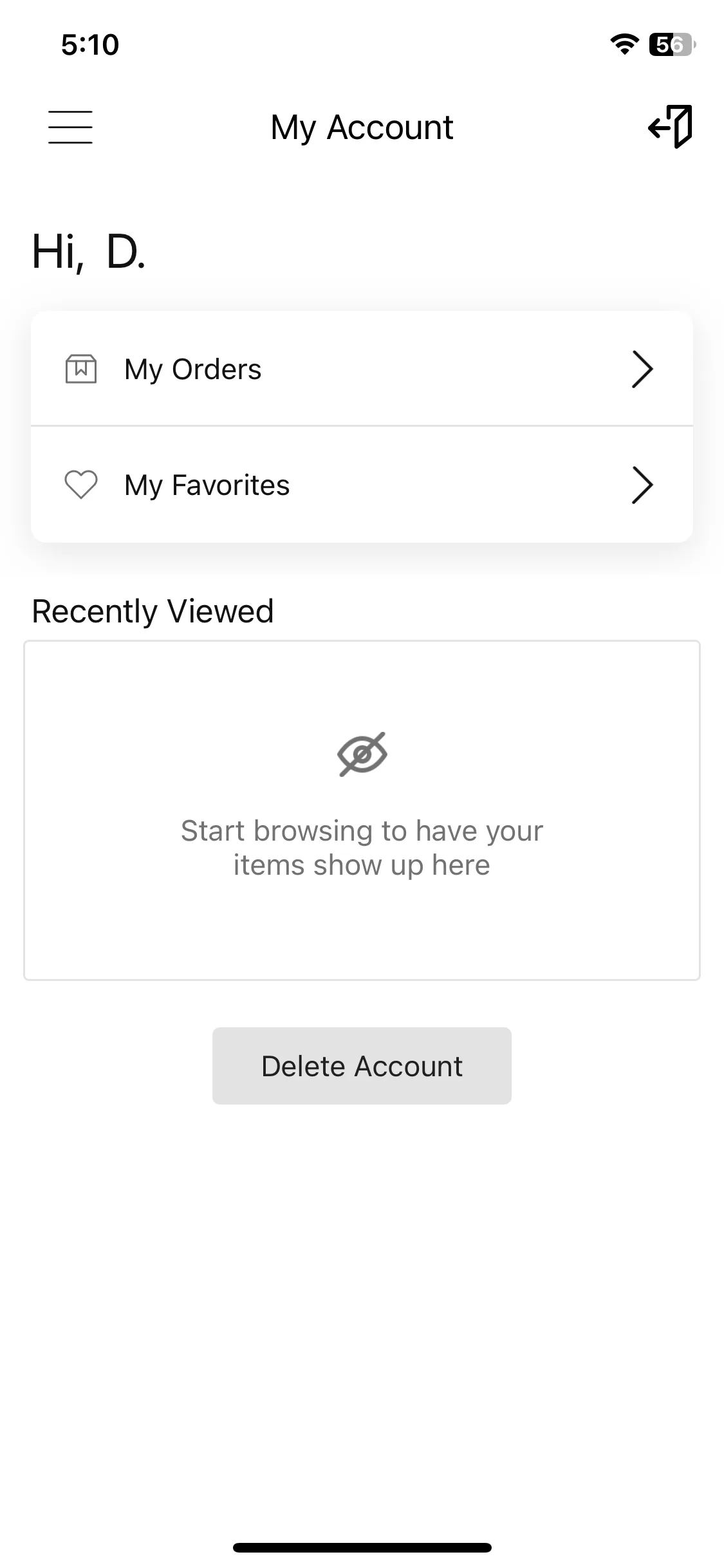The image size is (724, 1568).
Task: Tap the My Orders box icon
Action: click(x=81, y=369)
